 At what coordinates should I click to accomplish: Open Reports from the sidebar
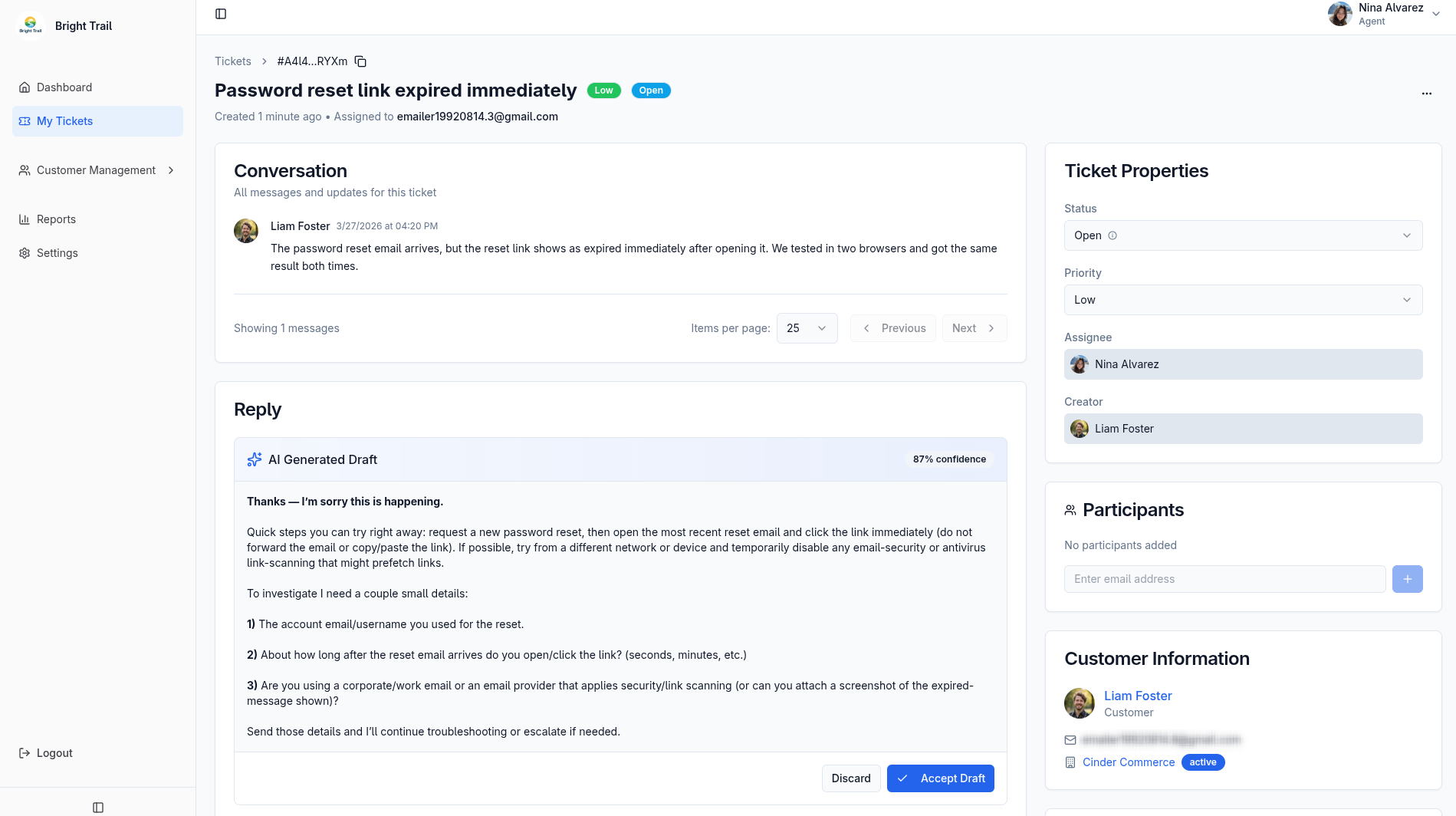click(56, 219)
